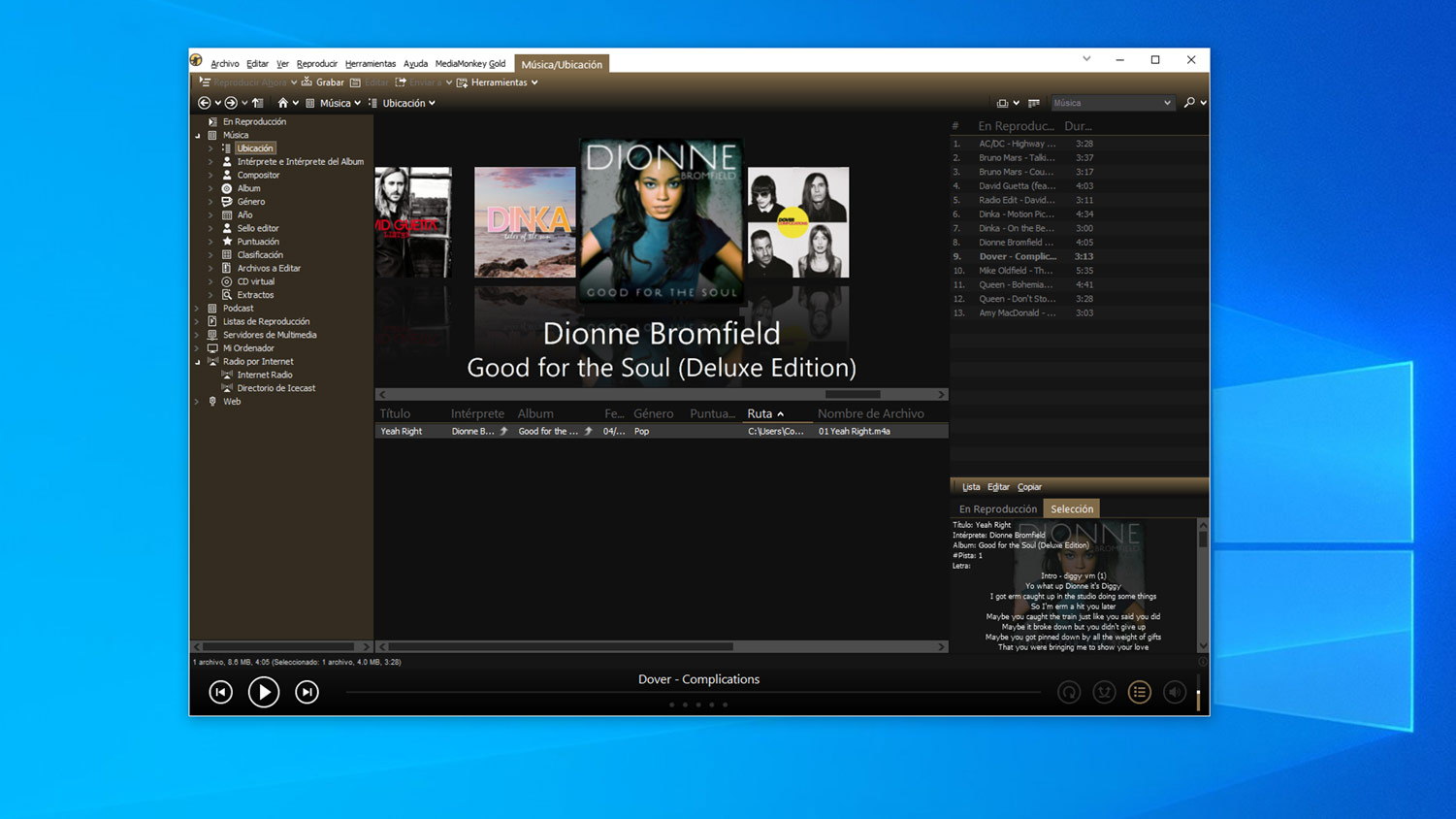Open the Ayuda menu
This screenshot has width=1456, height=819.
415,64
